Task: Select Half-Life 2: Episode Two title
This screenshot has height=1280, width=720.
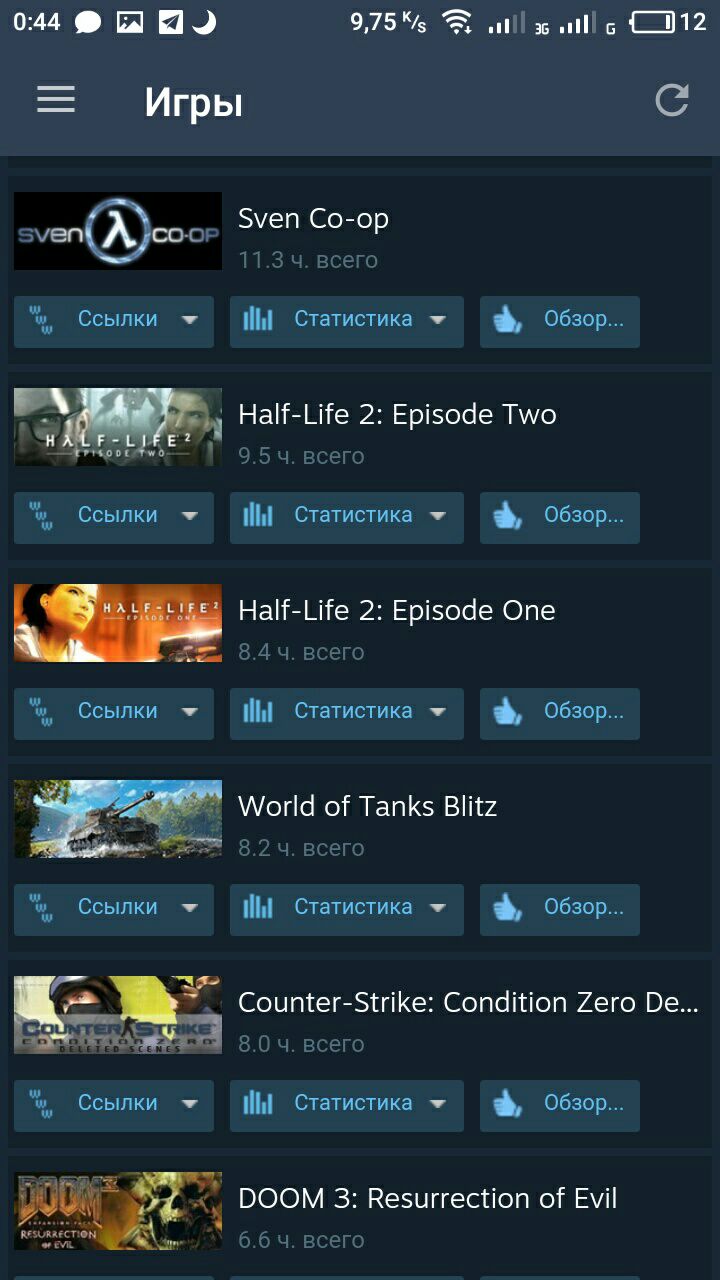Action: (397, 414)
